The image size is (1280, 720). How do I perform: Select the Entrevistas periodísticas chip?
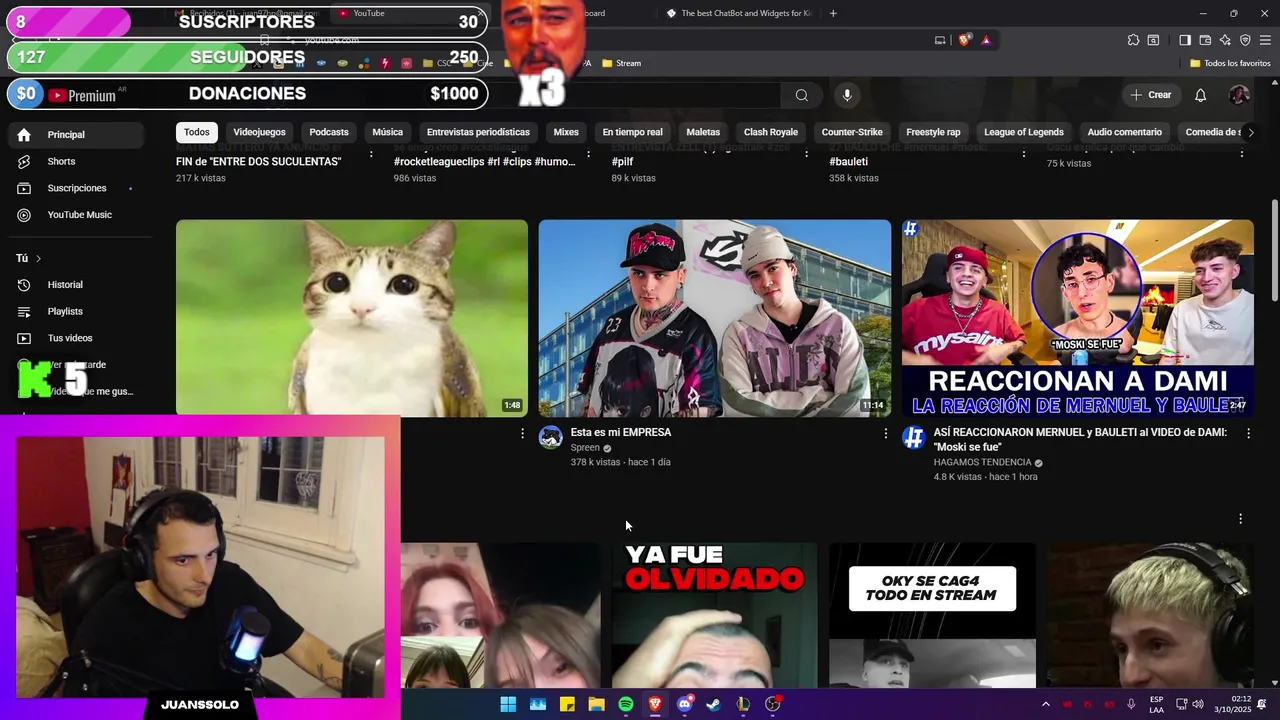478,132
